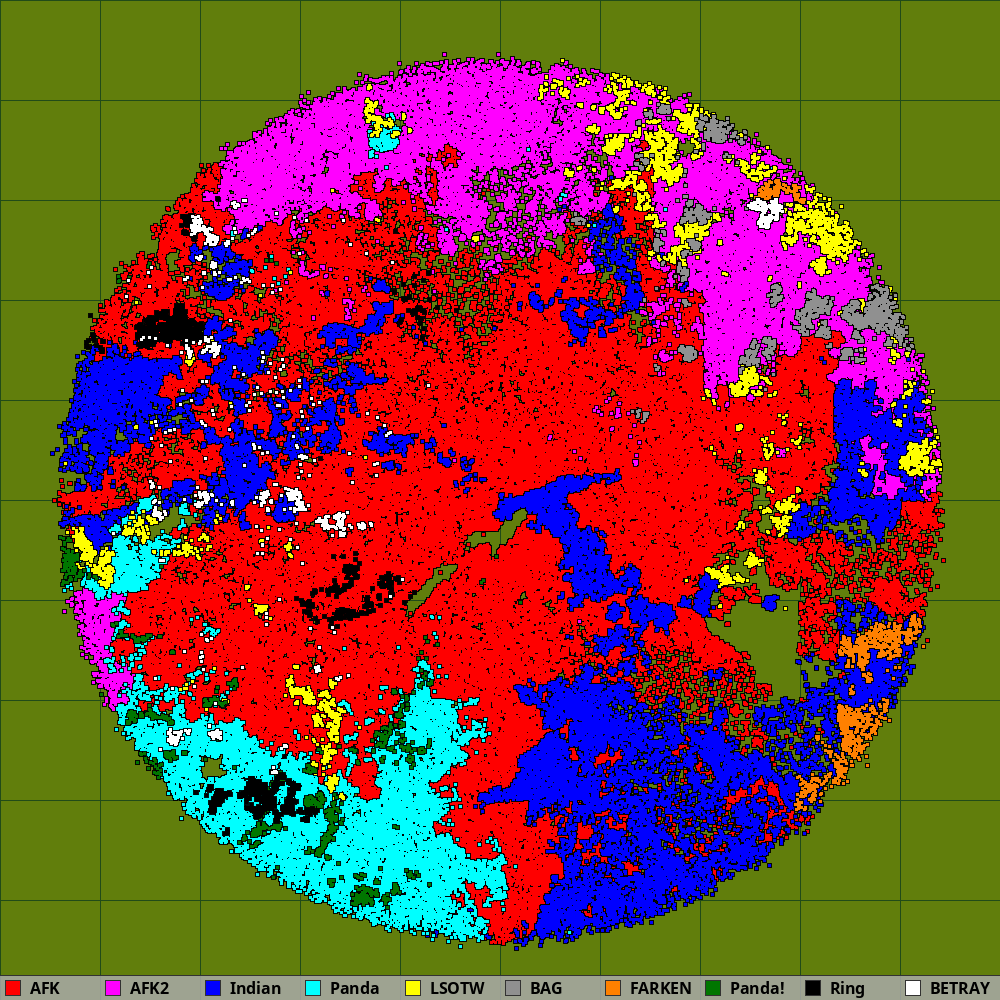Image resolution: width=1000 pixels, height=1000 pixels.
Task: Select the gray BAG legend square
Action: 513,988
